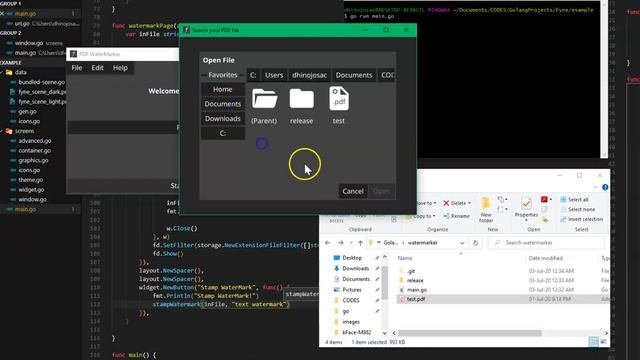Viewport: 640px width, 360px height.
Task: Click the C: breadcrumb path segment
Action: tap(253, 75)
